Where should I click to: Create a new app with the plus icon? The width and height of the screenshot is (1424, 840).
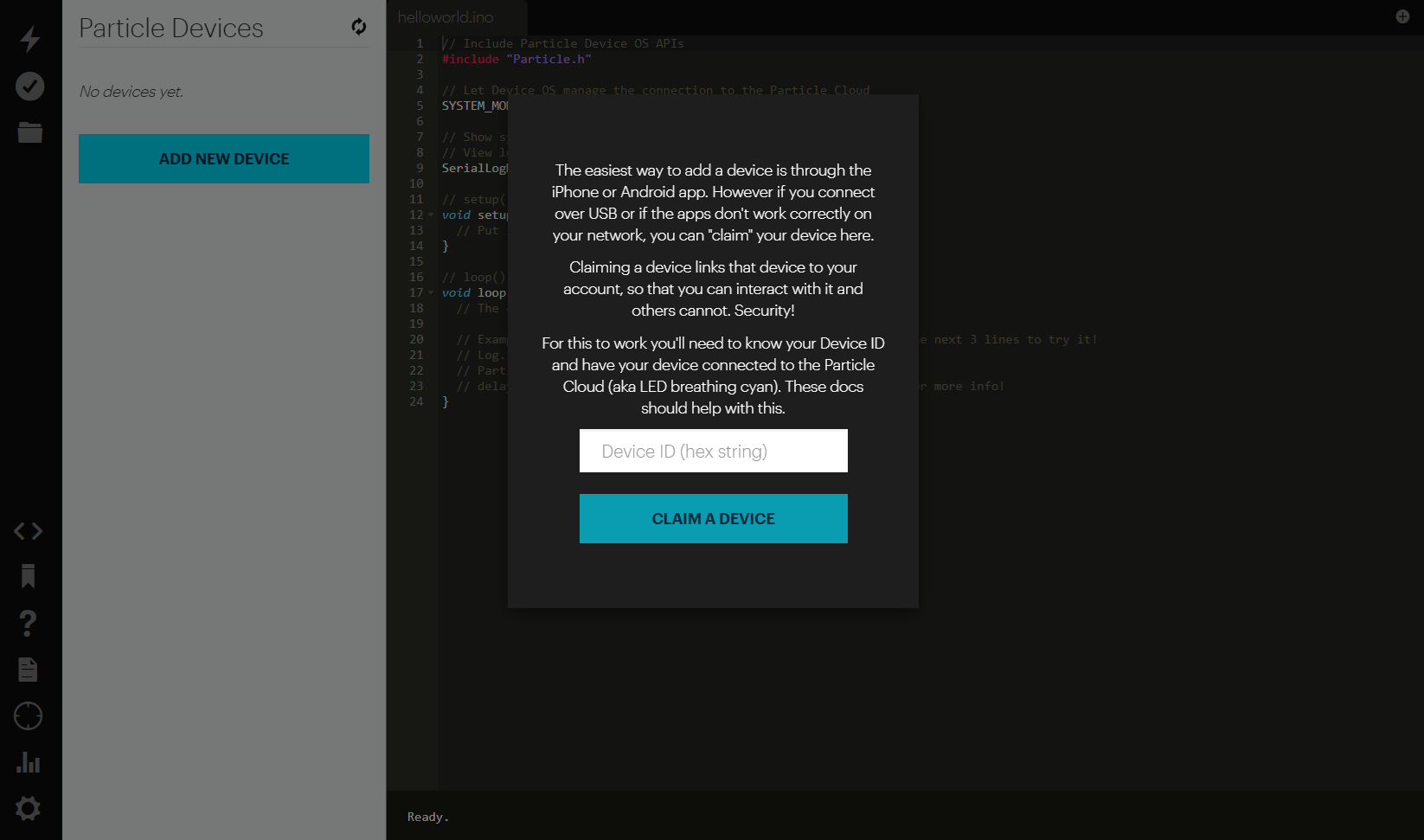pos(1402,16)
